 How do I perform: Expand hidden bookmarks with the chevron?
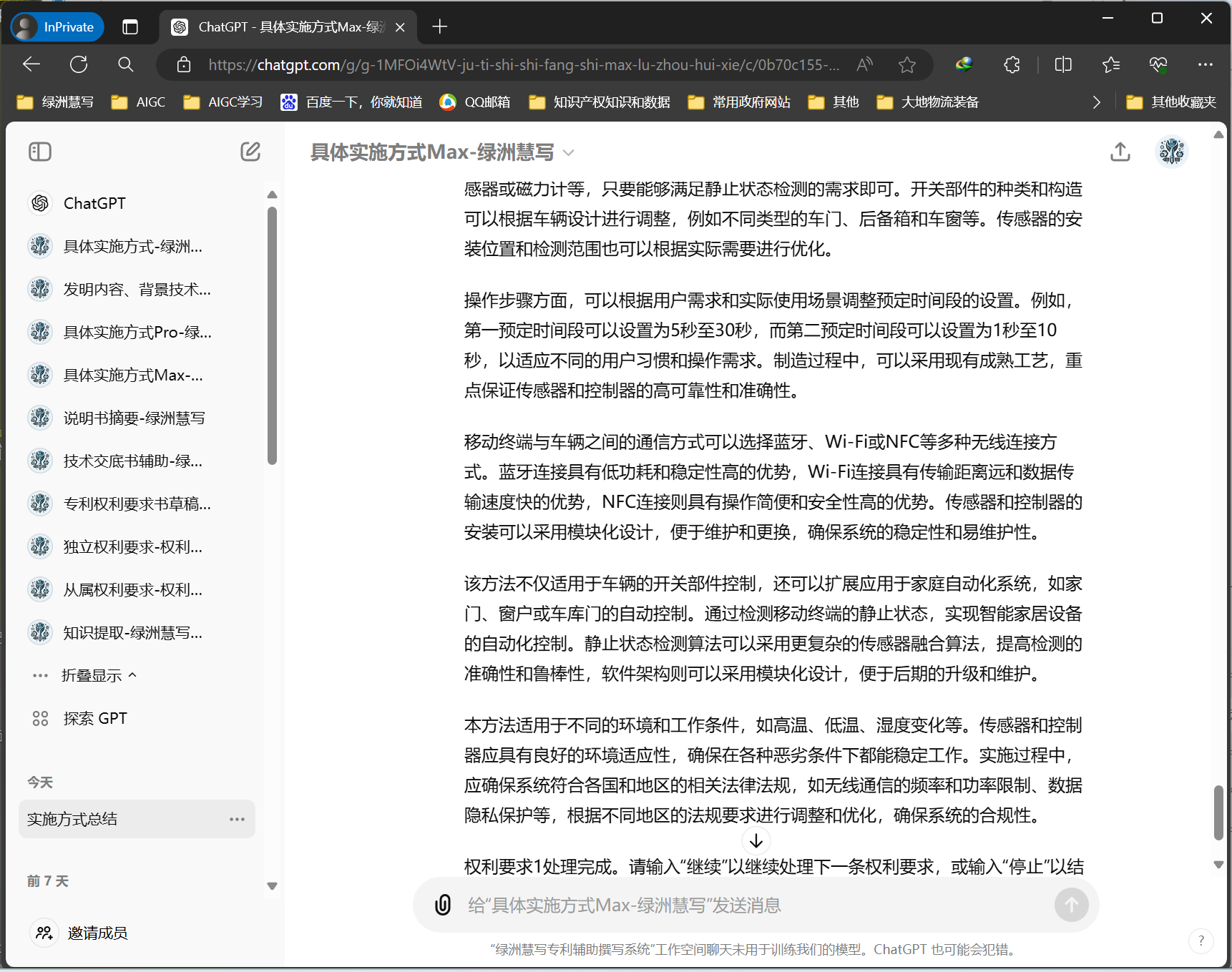[x=1096, y=102]
